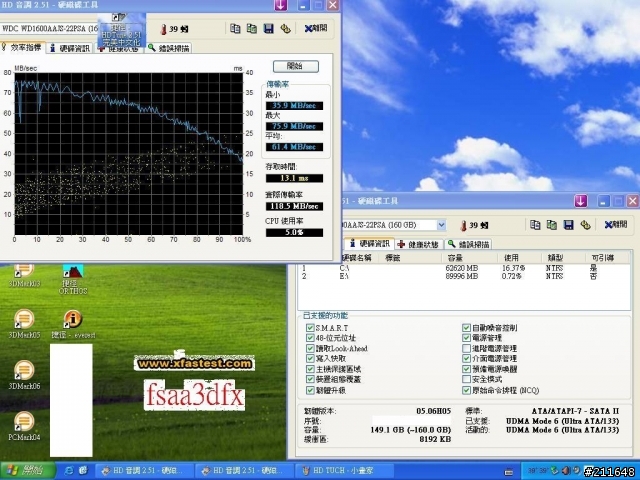Switch to the 效率指標 benchmark tab
640x480 pixels.
coord(22,47)
